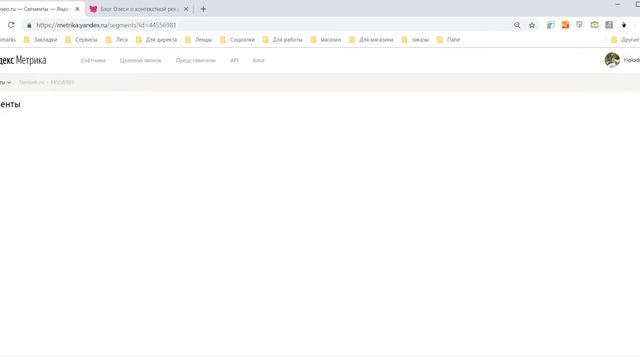The height and width of the screenshot is (360, 640).
Task: Expand the counter selector chevron in breadcrumb
Action: [x=9, y=82]
